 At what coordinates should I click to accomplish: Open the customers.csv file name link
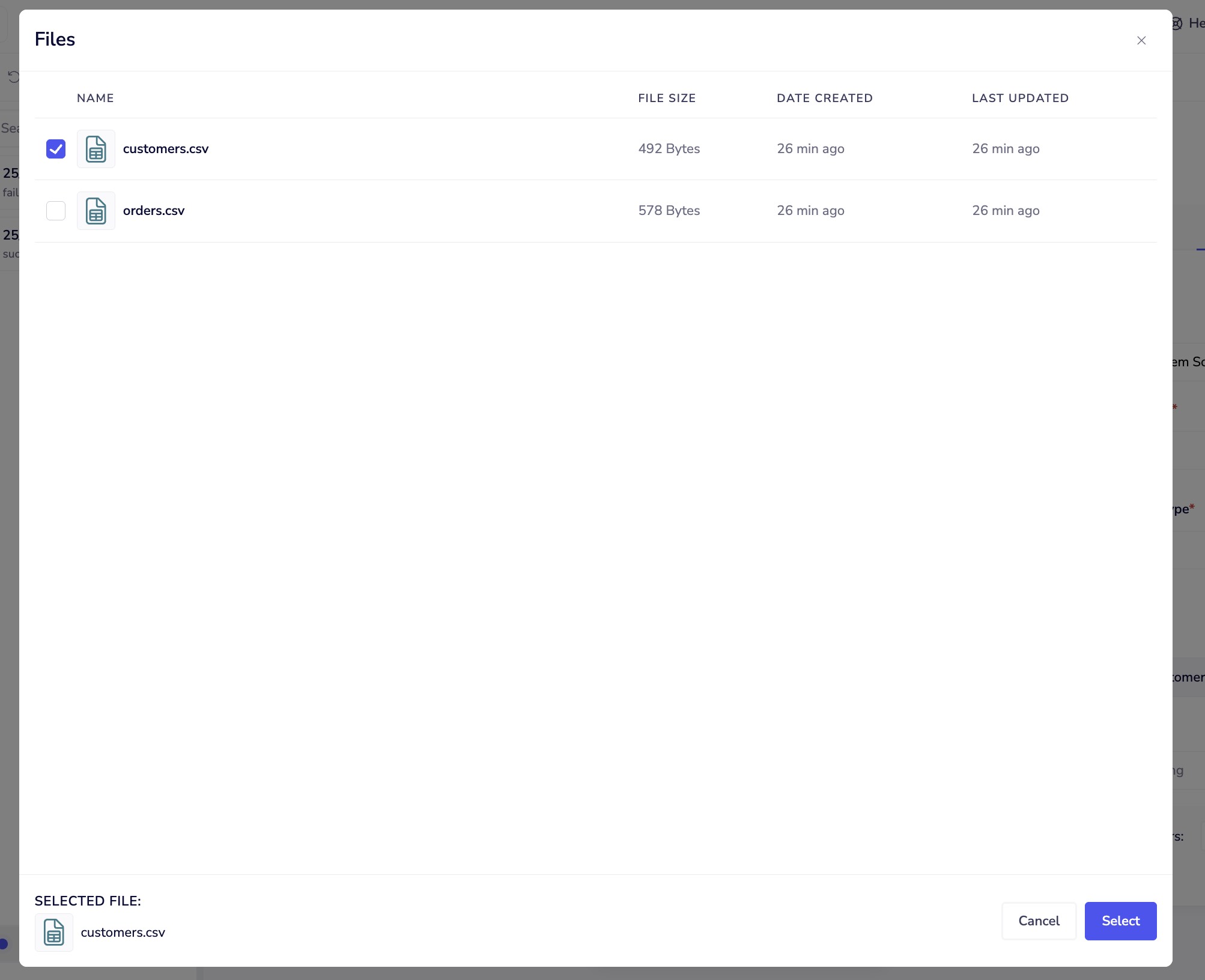[166, 149]
